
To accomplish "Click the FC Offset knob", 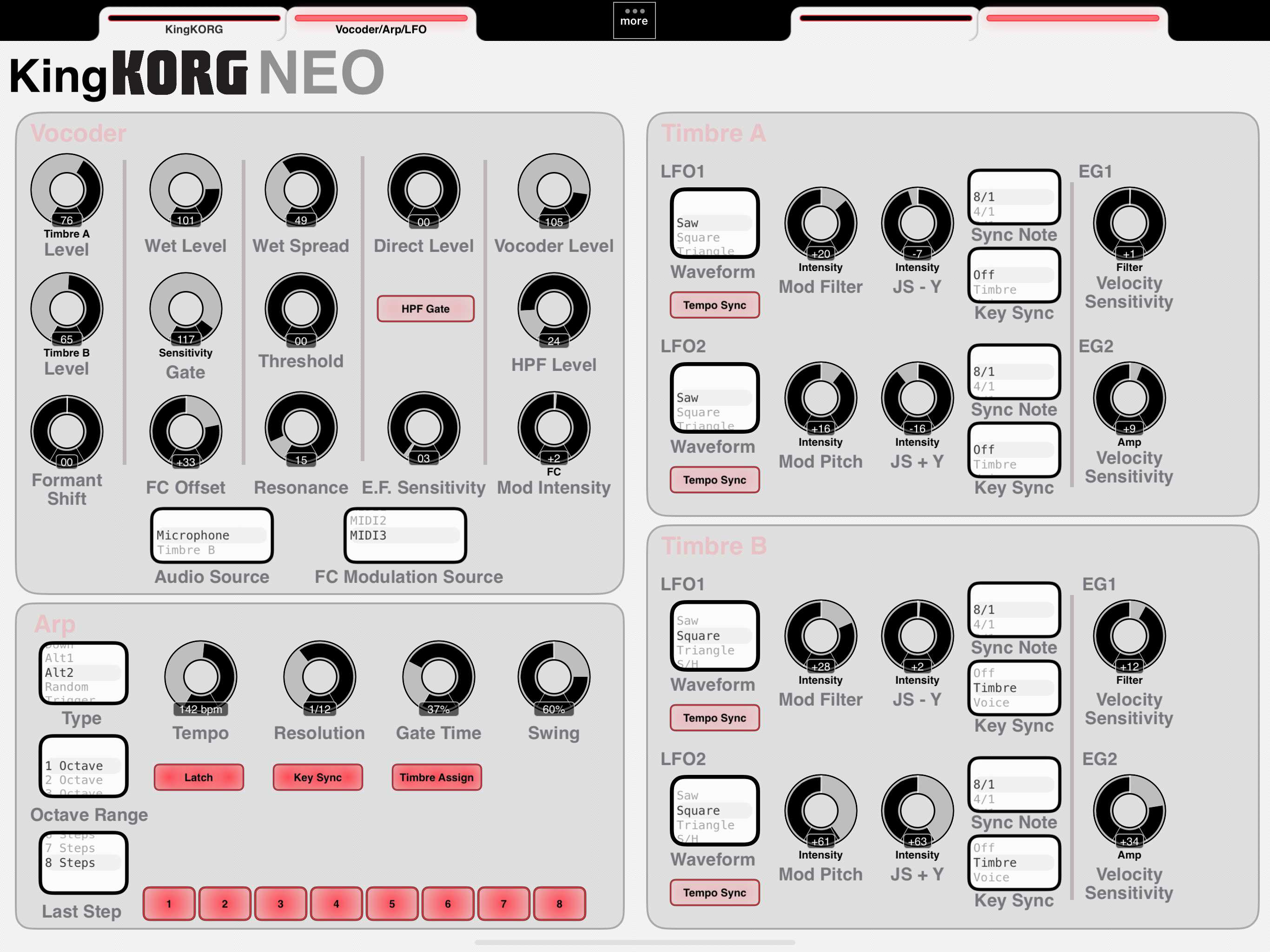I will tap(185, 431).
